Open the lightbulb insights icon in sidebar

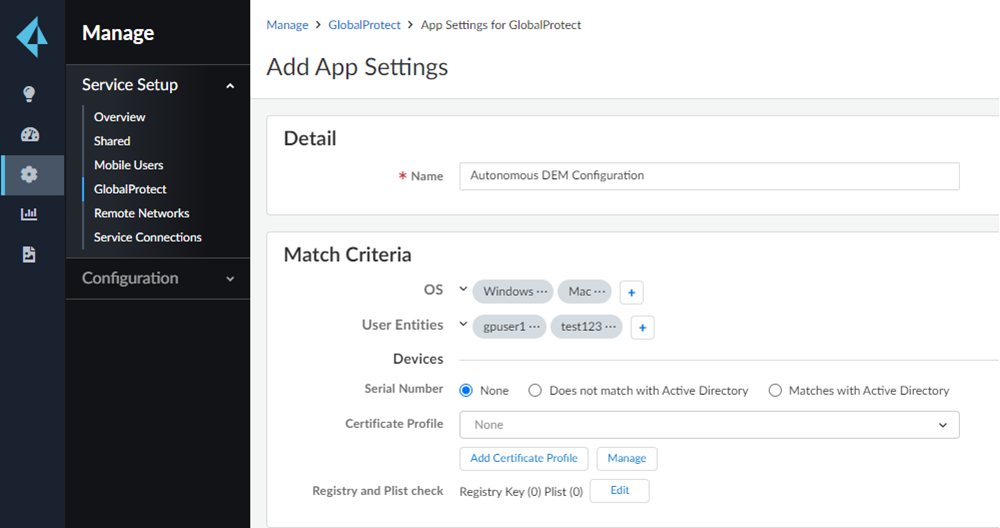[29, 94]
